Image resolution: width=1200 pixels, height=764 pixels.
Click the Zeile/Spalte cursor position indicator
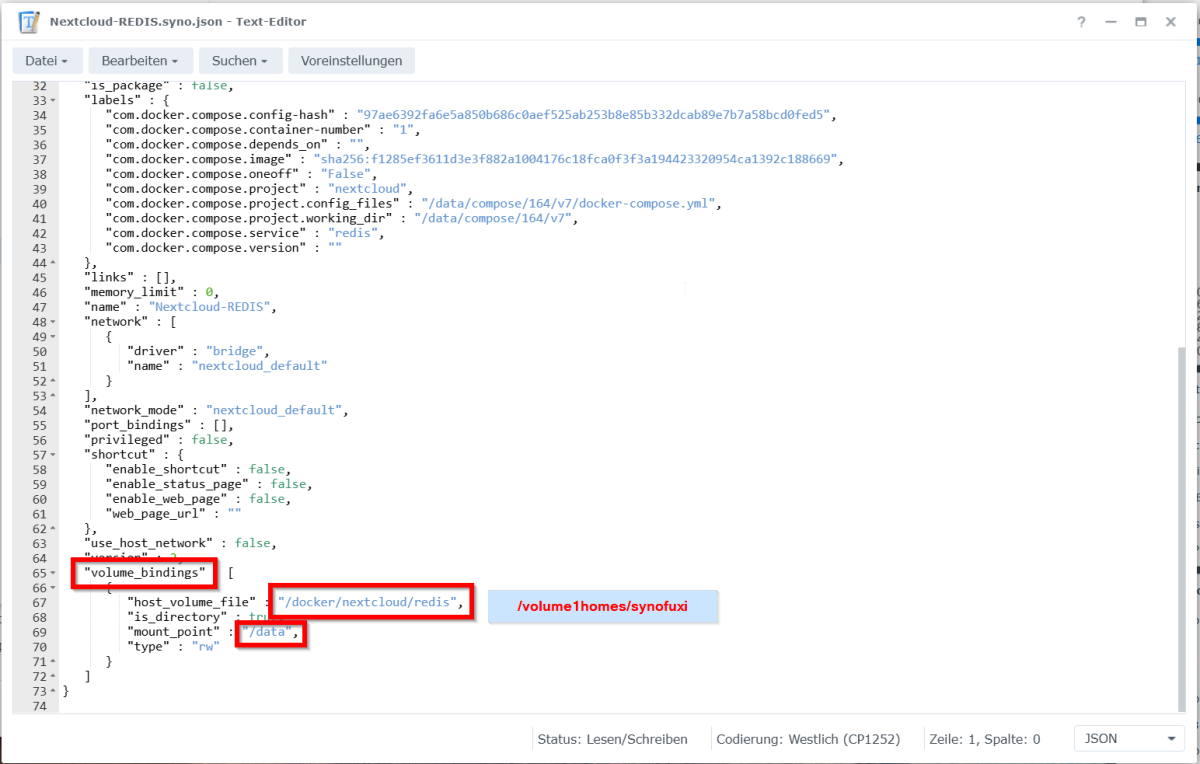click(x=983, y=739)
